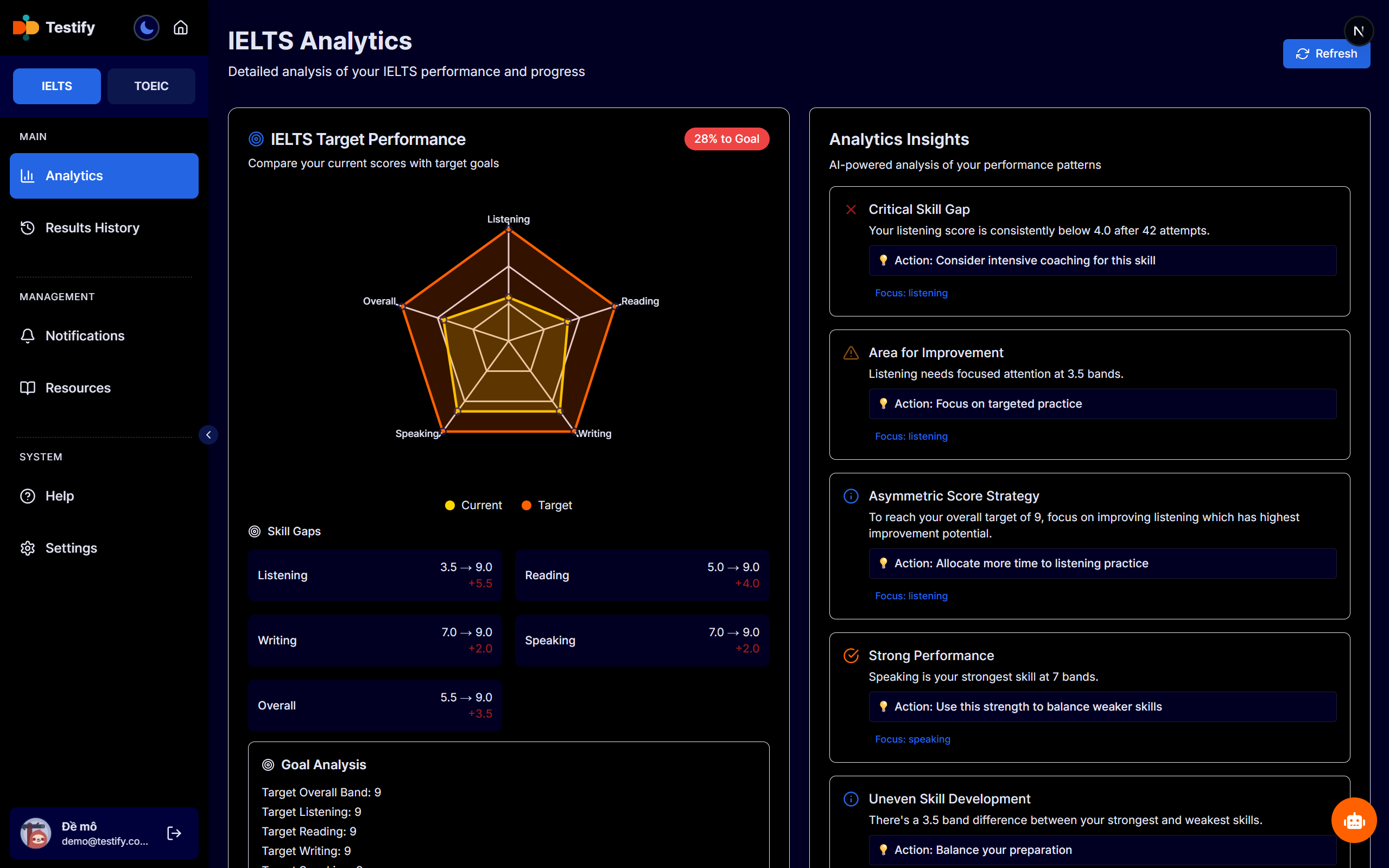Click the Testify logo
This screenshot has height=868, width=1389.
[x=54, y=28]
